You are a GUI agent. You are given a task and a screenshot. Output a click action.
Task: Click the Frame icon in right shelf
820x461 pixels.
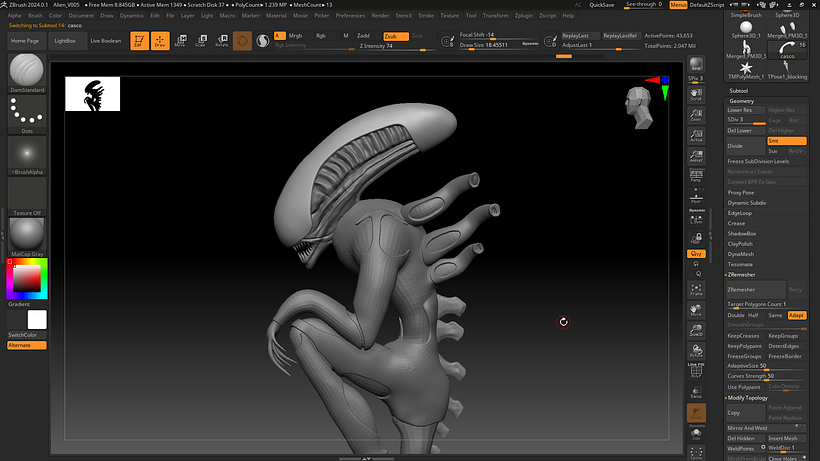696,290
